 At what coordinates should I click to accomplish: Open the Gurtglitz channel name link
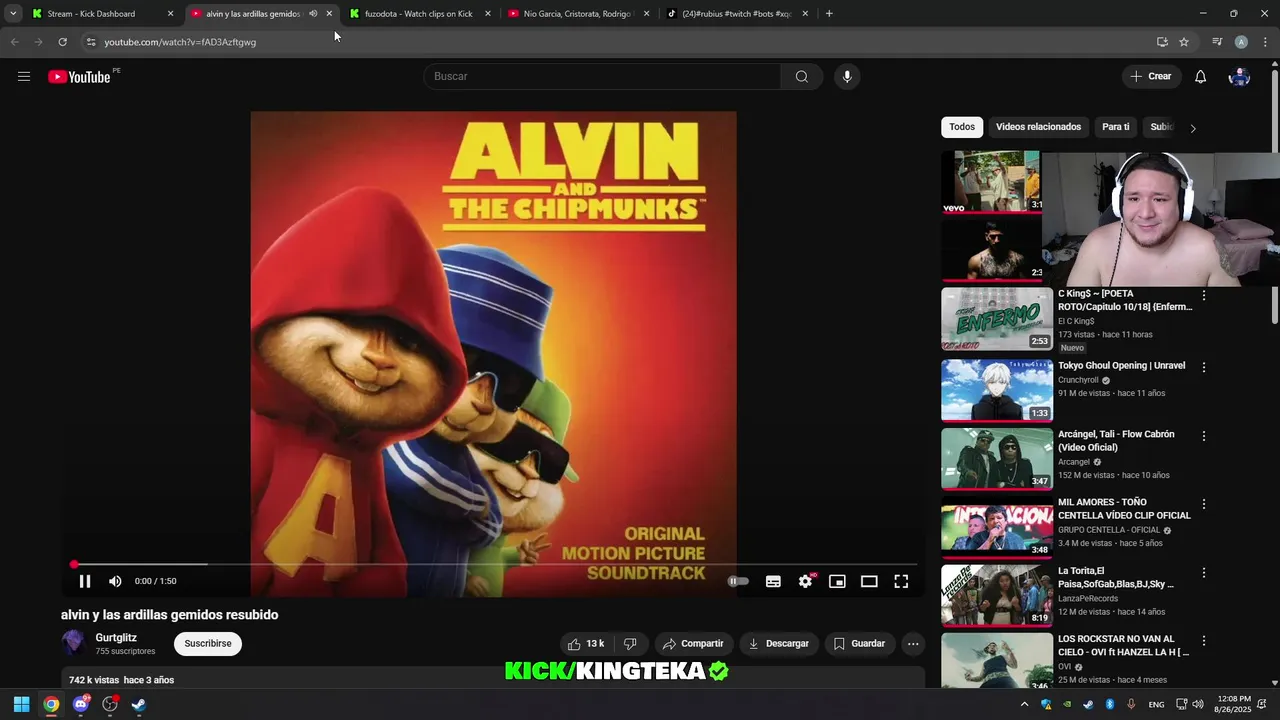[116, 638]
